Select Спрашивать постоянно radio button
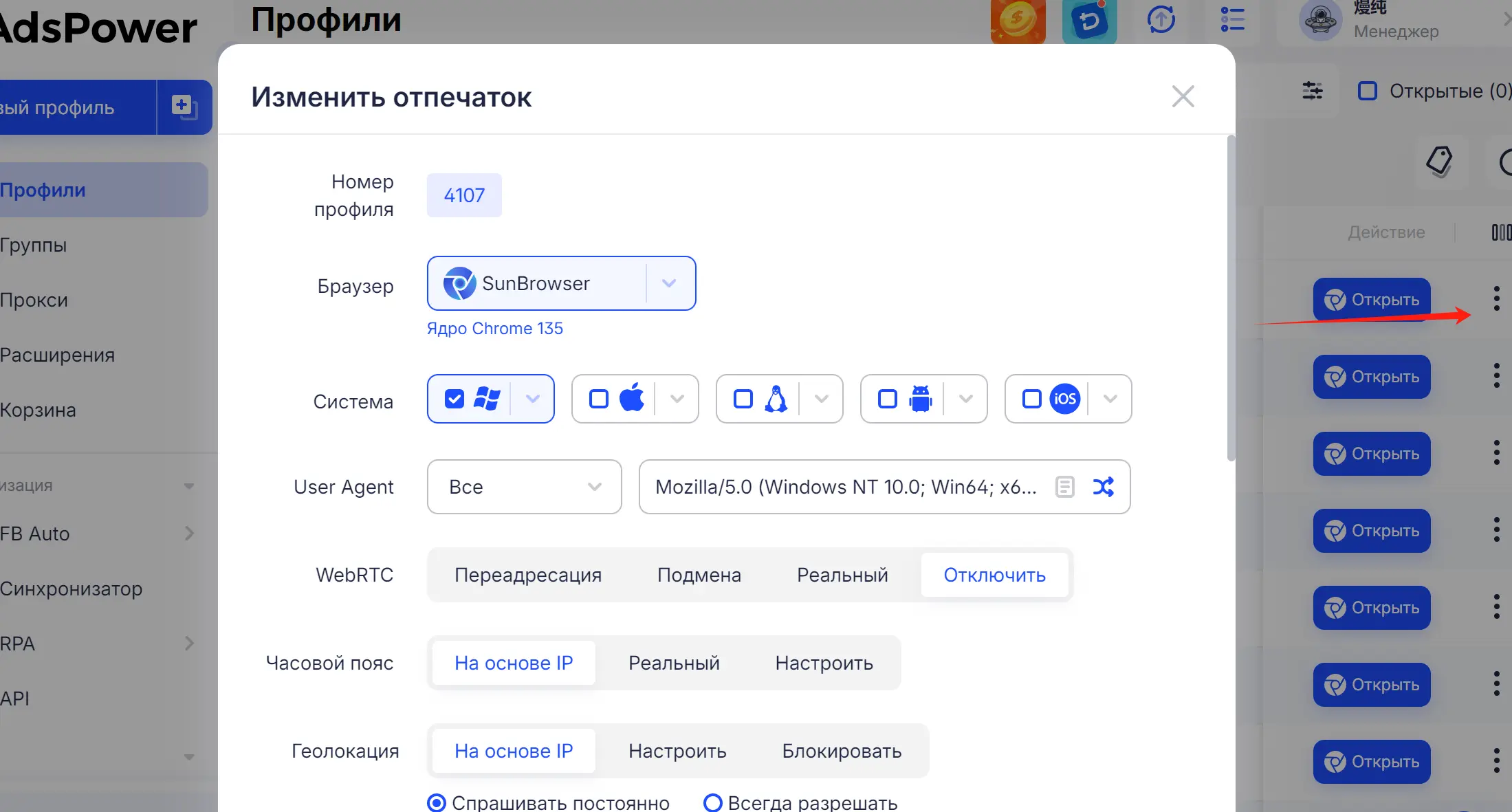 437,802
